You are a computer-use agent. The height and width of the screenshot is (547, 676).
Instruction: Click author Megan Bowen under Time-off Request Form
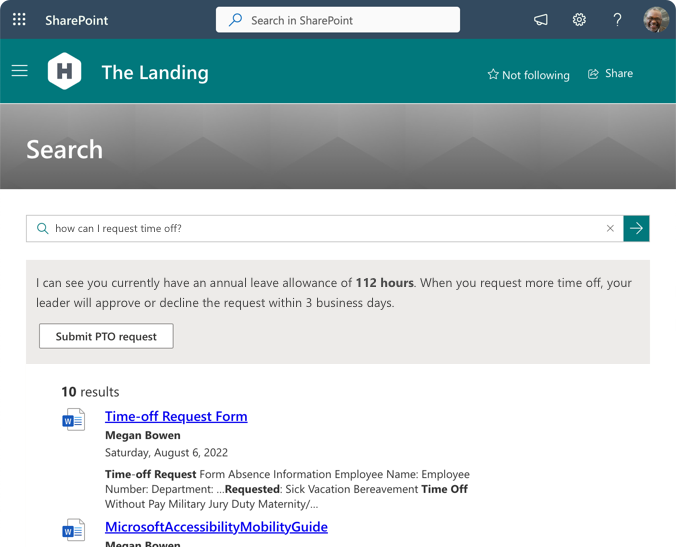point(143,435)
